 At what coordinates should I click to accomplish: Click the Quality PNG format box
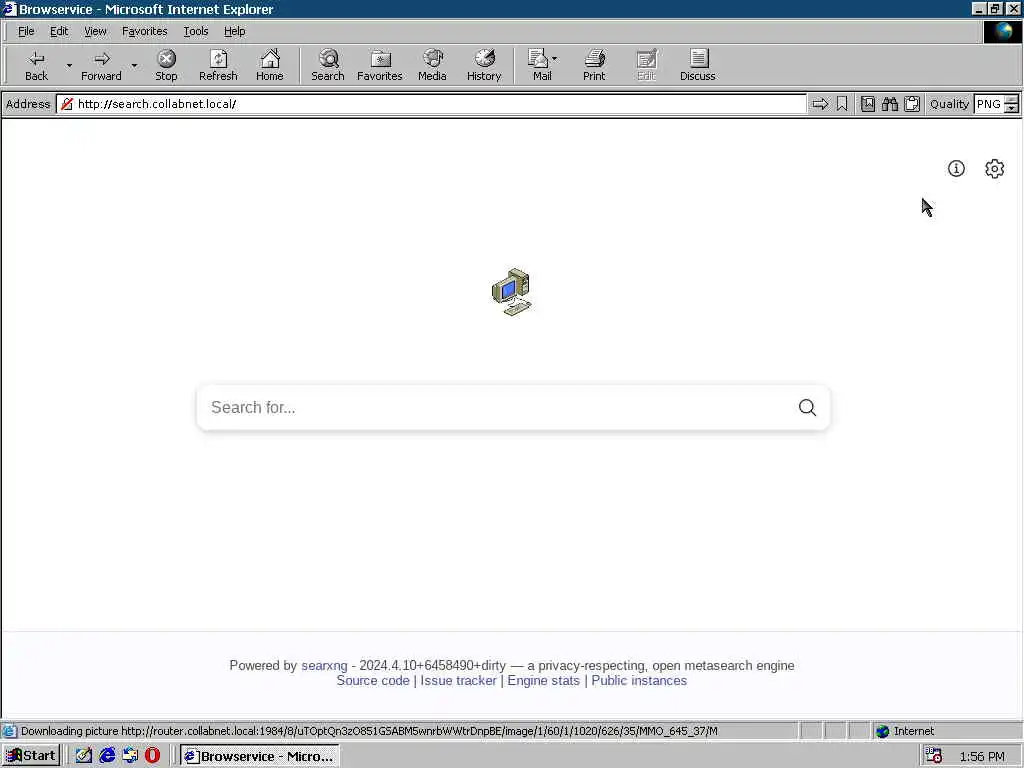coord(989,104)
